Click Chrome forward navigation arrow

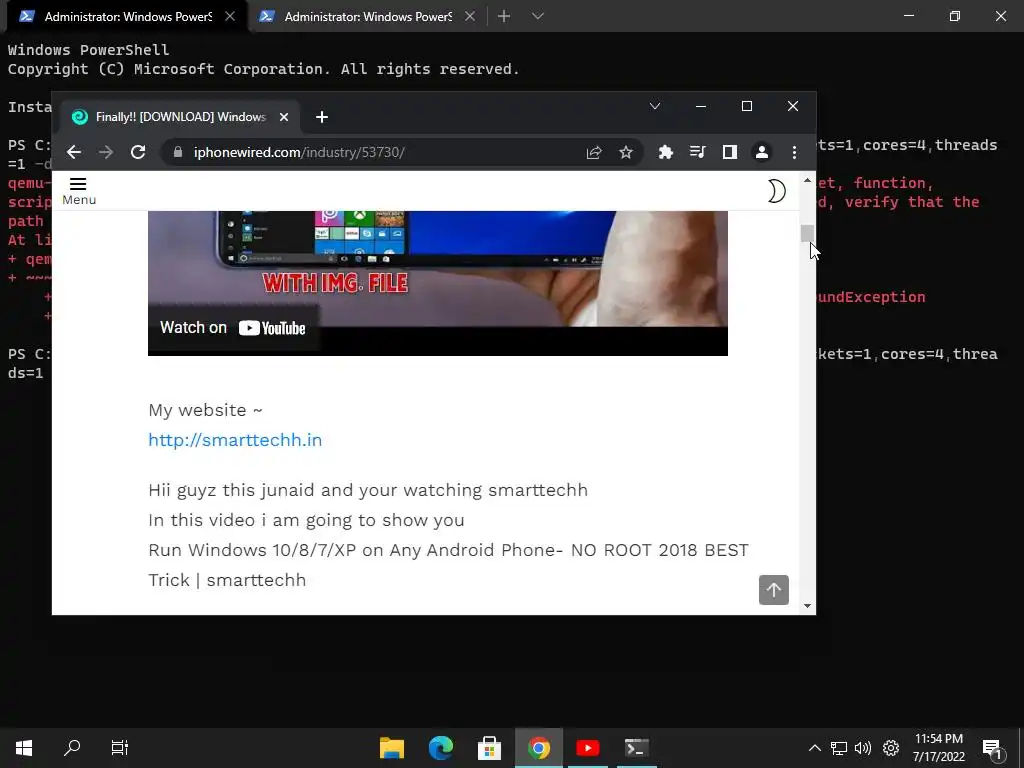106,152
